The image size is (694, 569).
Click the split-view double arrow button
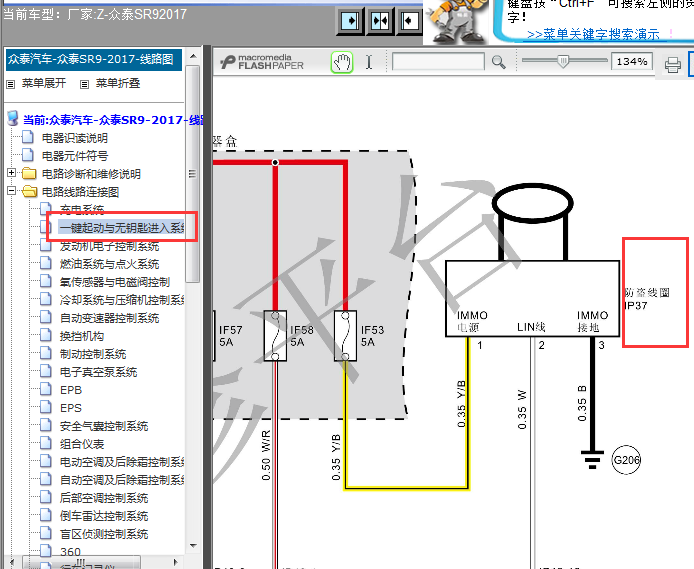[380, 21]
